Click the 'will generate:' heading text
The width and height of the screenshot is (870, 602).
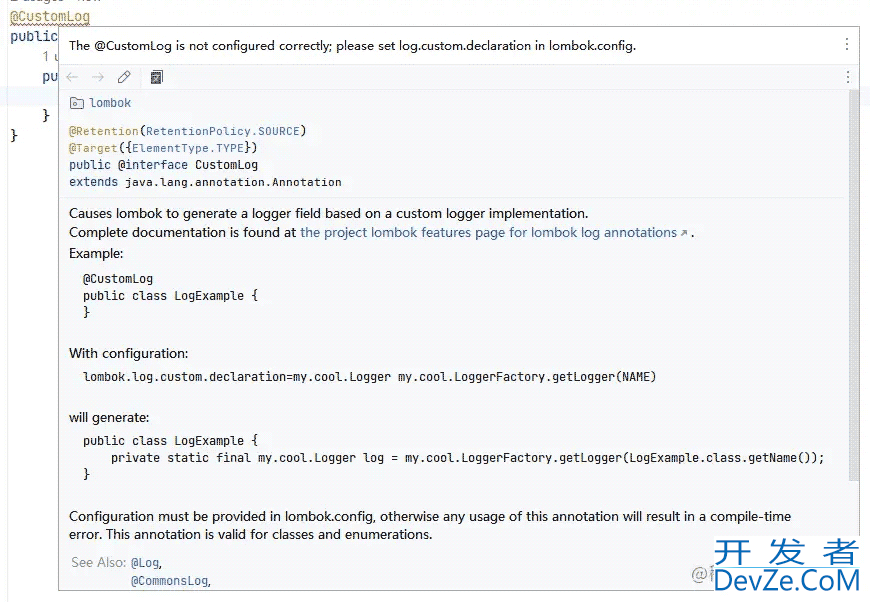(x=109, y=417)
